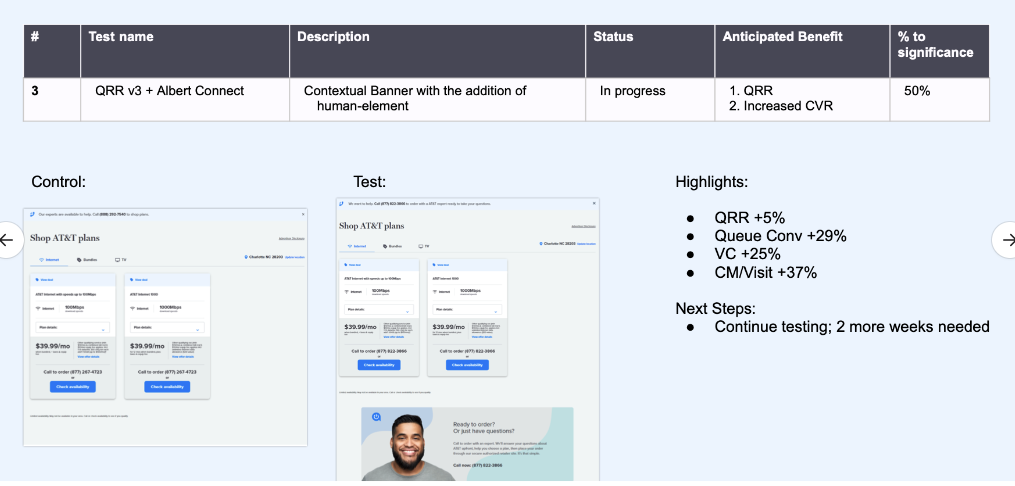Advance to next slide with right arrow
Screen dimensions: 1015x486
point(1007,240)
